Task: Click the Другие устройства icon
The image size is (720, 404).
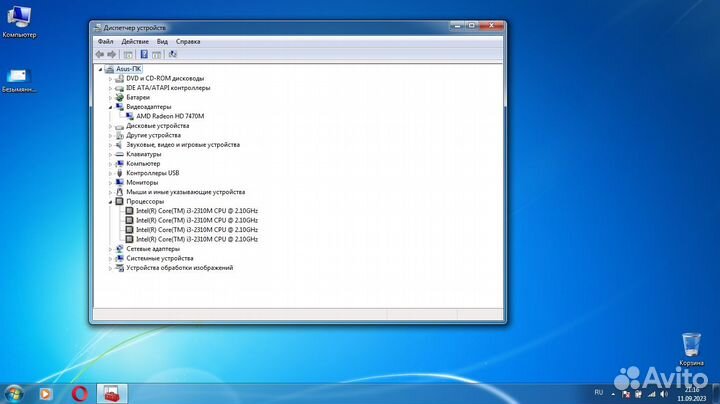Action: point(119,135)
